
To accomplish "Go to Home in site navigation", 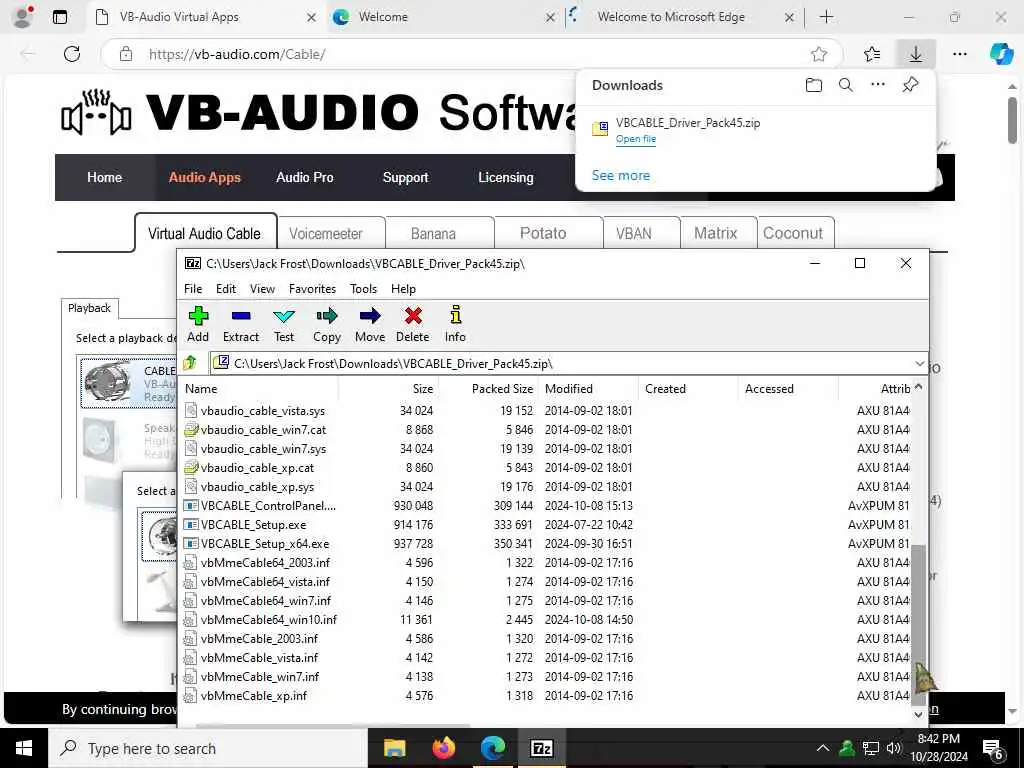I will click(x=104, y=178).
